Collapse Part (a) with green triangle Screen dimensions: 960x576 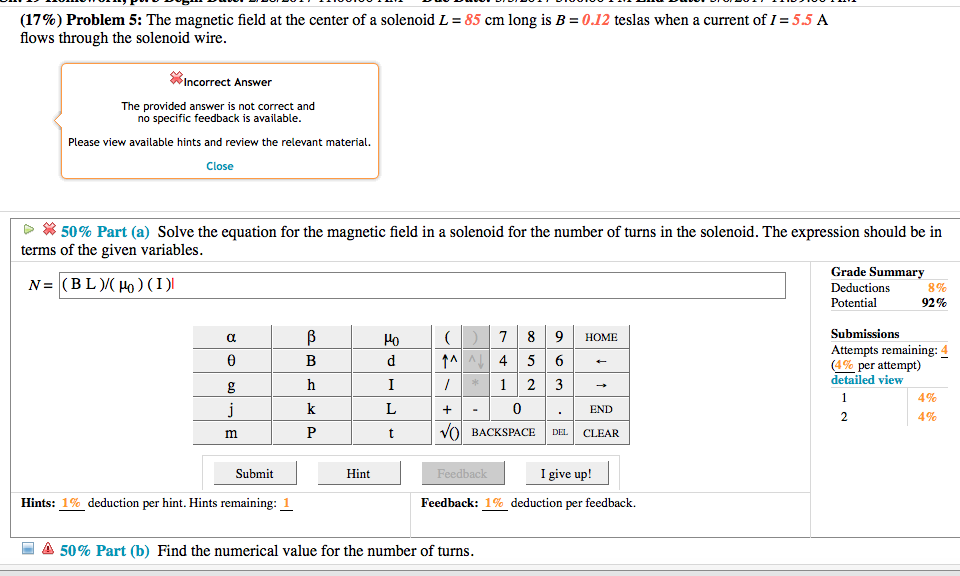point(29,230)
